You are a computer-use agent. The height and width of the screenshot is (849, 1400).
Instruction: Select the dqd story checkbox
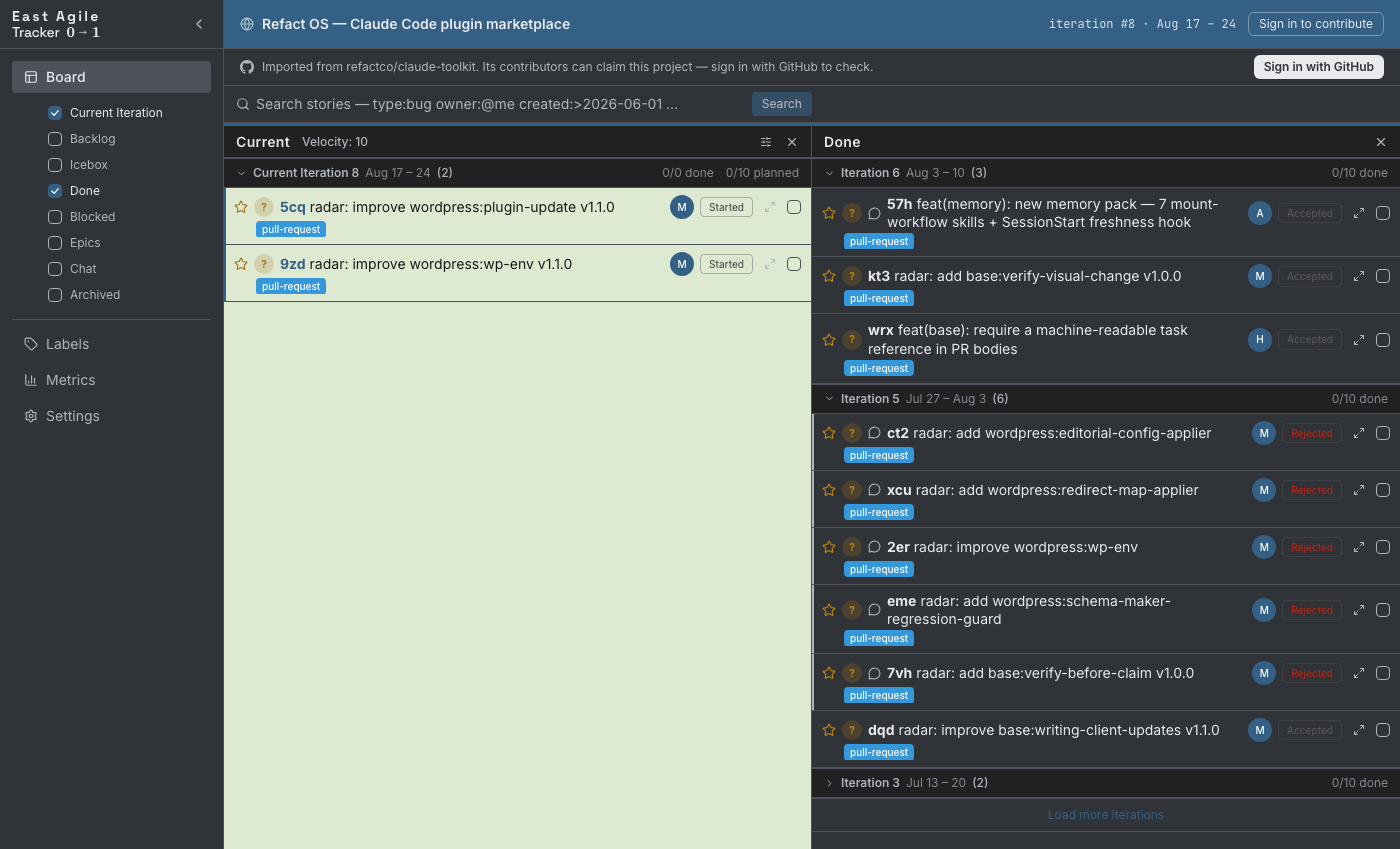click(x=1383, y=730)
